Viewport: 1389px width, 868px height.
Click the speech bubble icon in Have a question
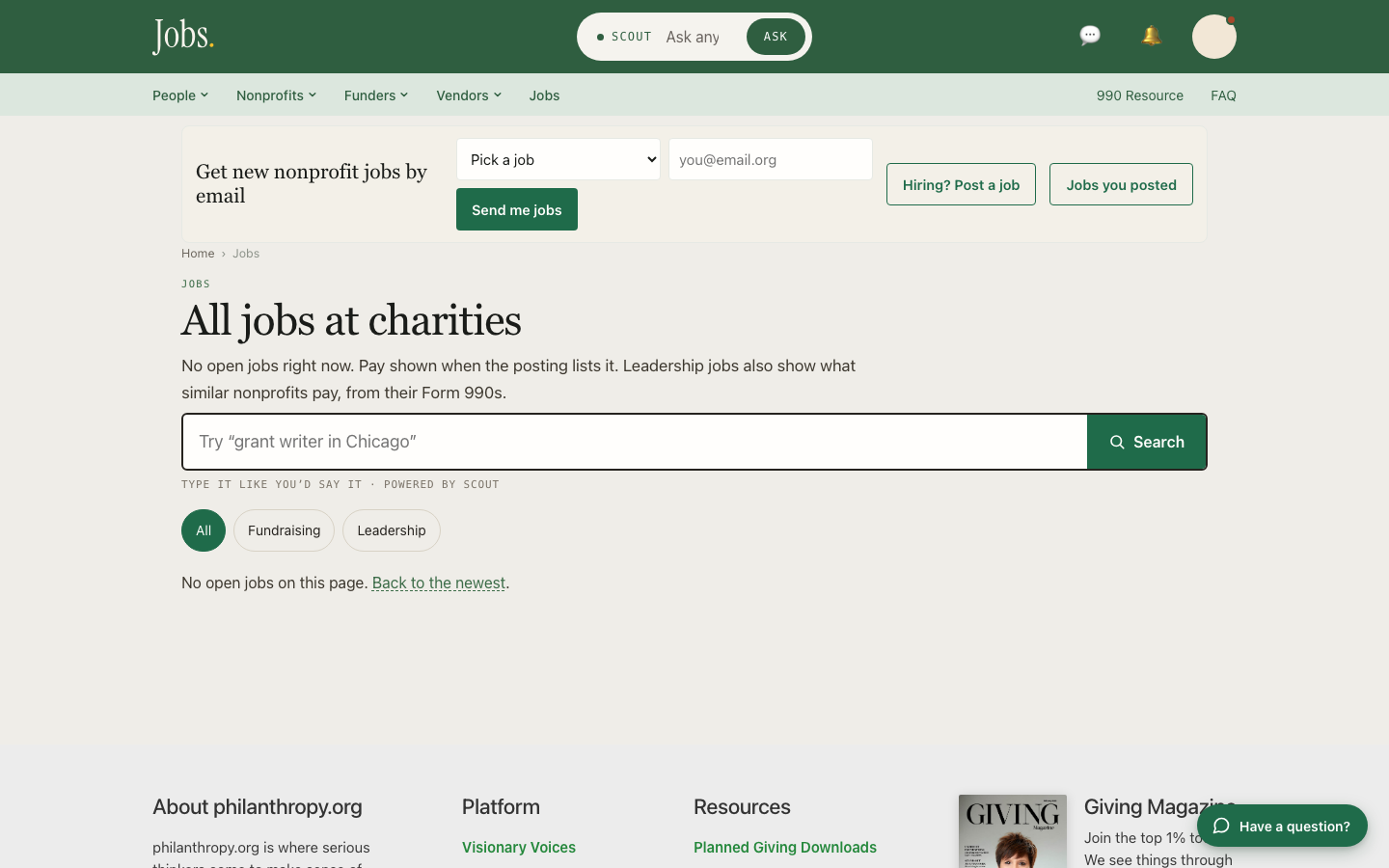pyautogui.click(x=1221, y=826)
